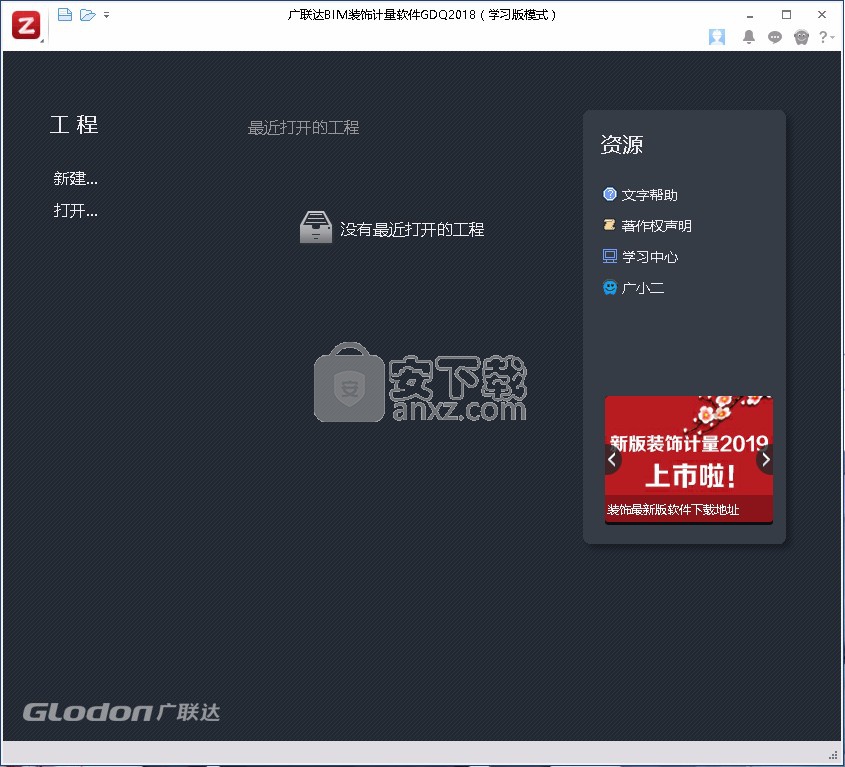Click the blue smiley icon beside 广小二
This screenshot has height=767, width=845.
click(x=609, y=287)
